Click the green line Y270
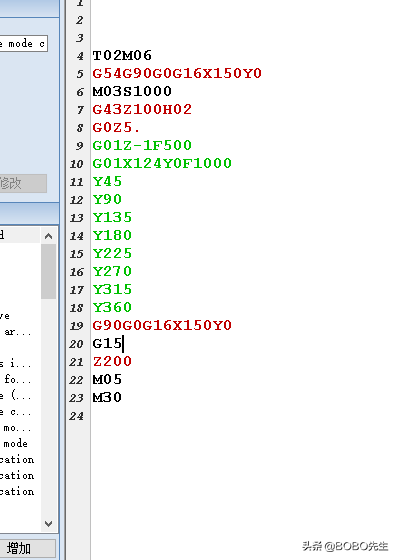397x560 pixels. tap(112, 271)
